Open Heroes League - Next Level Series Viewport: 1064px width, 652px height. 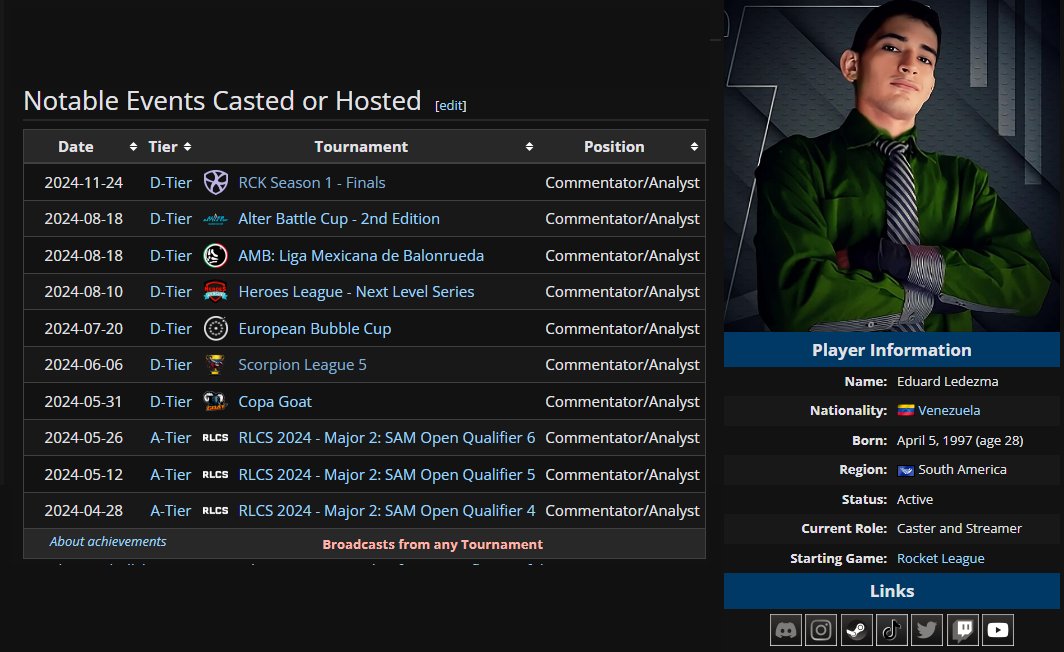pyautogui.click(x=356, y=292)
